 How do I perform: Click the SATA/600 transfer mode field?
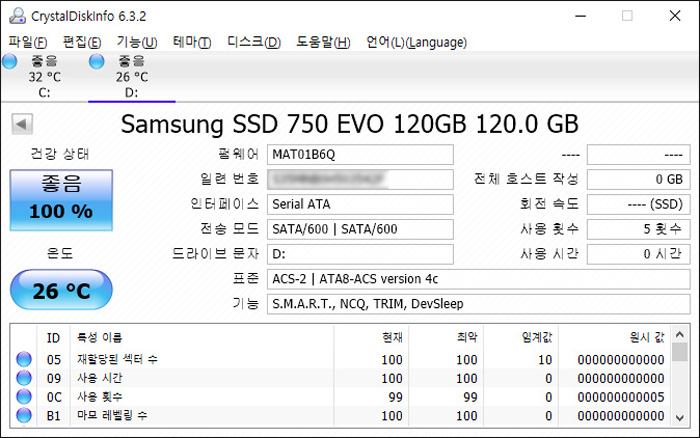click(360, 229)
